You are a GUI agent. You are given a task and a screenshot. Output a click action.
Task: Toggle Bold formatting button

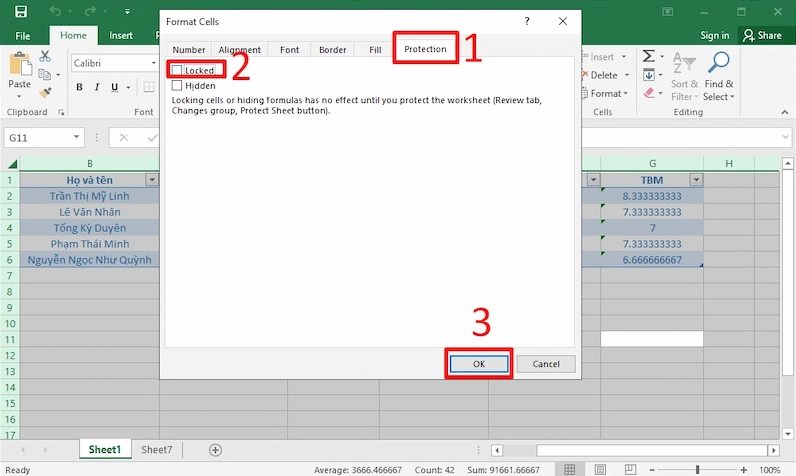[x=79, y=87]
